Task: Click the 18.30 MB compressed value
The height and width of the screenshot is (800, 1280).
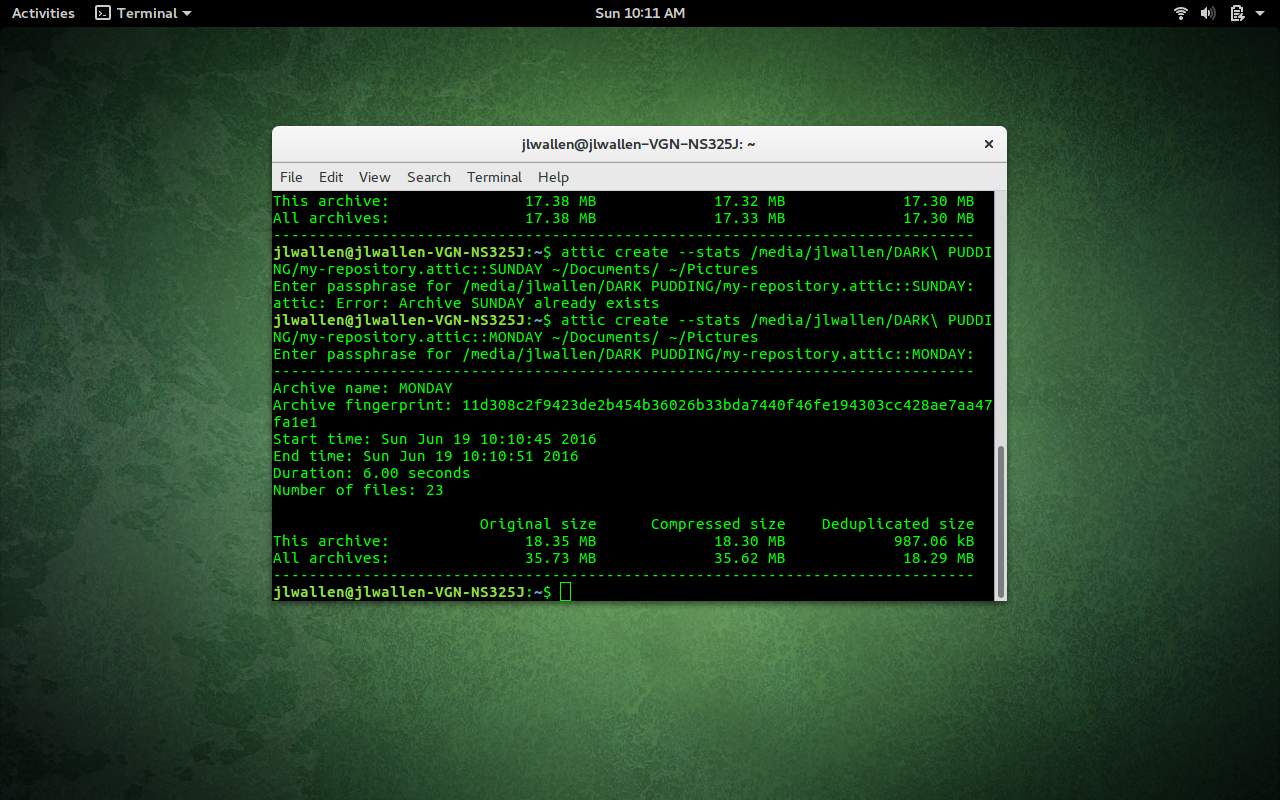Action: [750, 541]
